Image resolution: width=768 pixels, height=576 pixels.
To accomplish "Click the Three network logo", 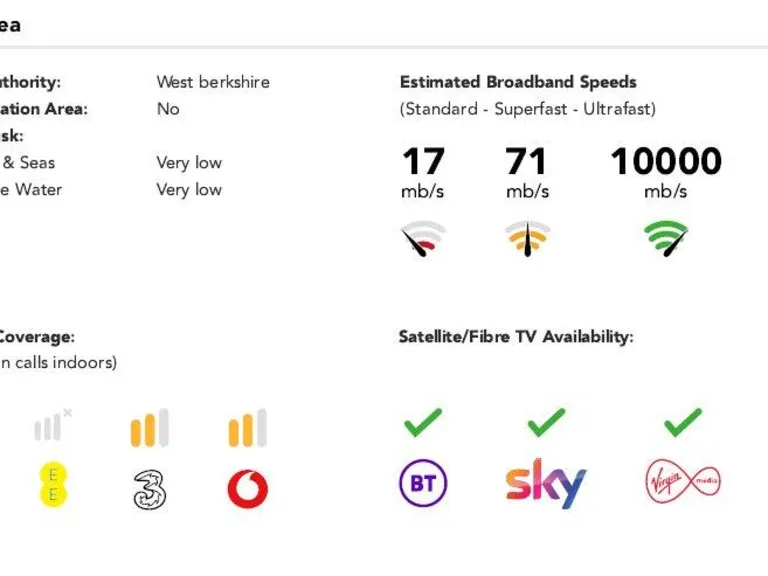I will click(149, 489).
